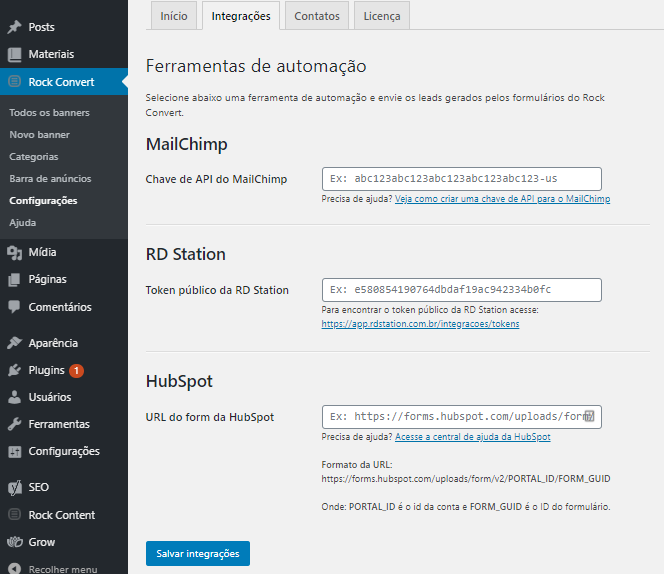Click the Plugins update badge showing 1
The image size is (664, 574).
pos(76,371)
